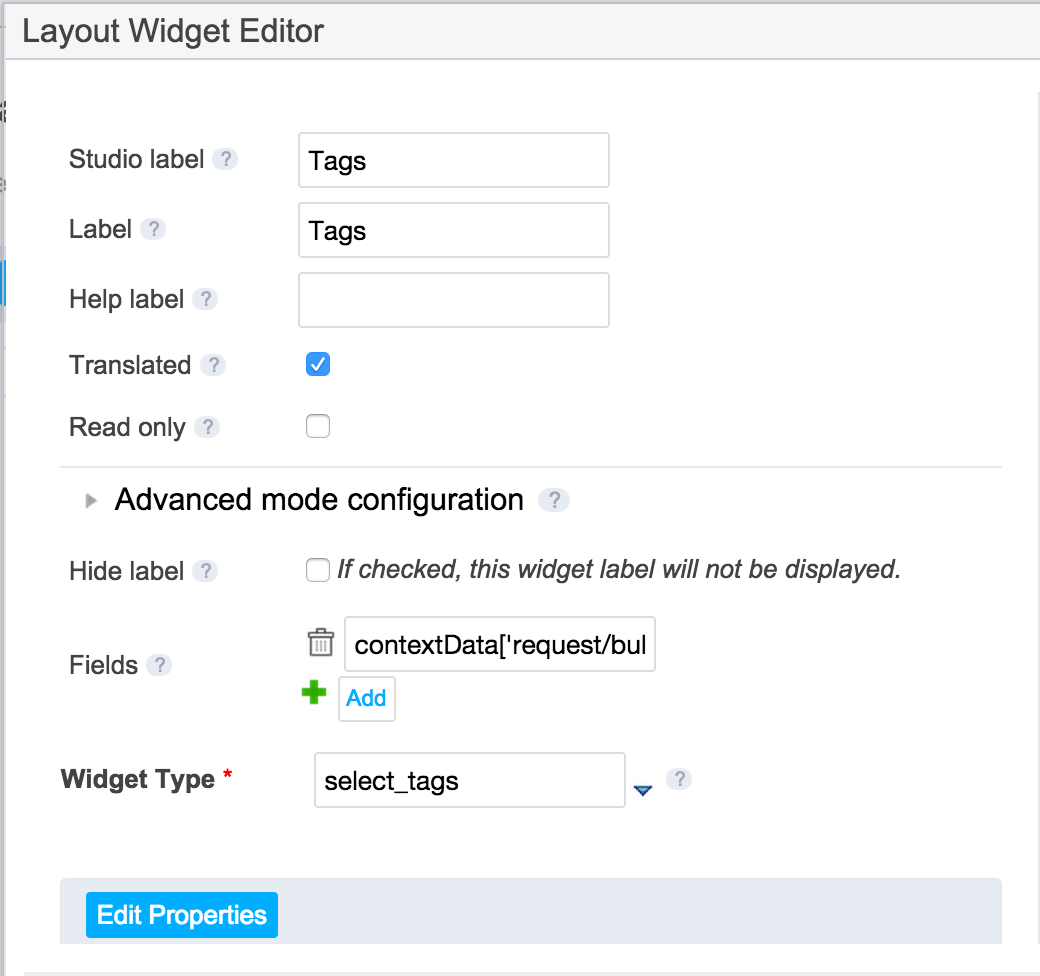Click the help icon next to Label
The width and height of the screenshot is (1040, 976).
[153, 229]
